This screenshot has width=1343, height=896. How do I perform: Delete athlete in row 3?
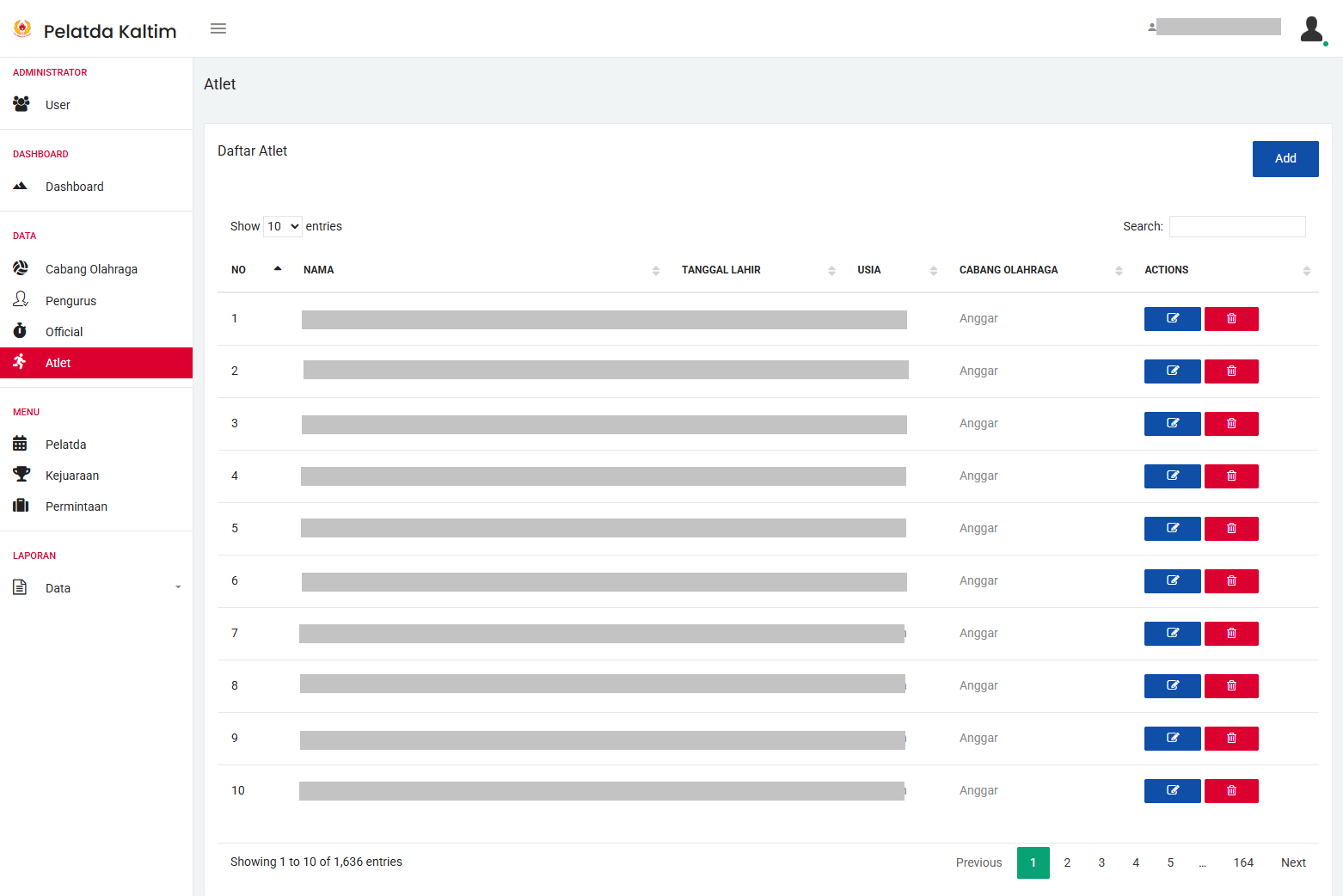coord(1231,424)
